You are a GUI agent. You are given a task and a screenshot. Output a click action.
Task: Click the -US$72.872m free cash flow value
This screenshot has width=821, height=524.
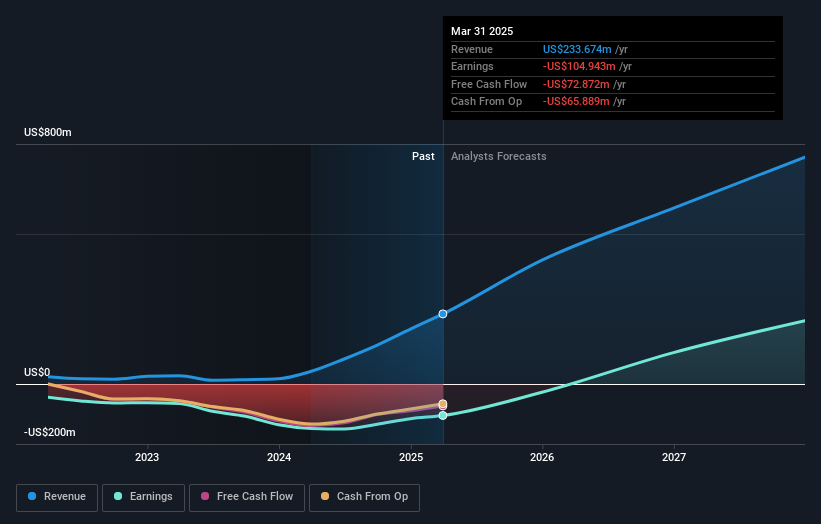click(x=576, y=84)
